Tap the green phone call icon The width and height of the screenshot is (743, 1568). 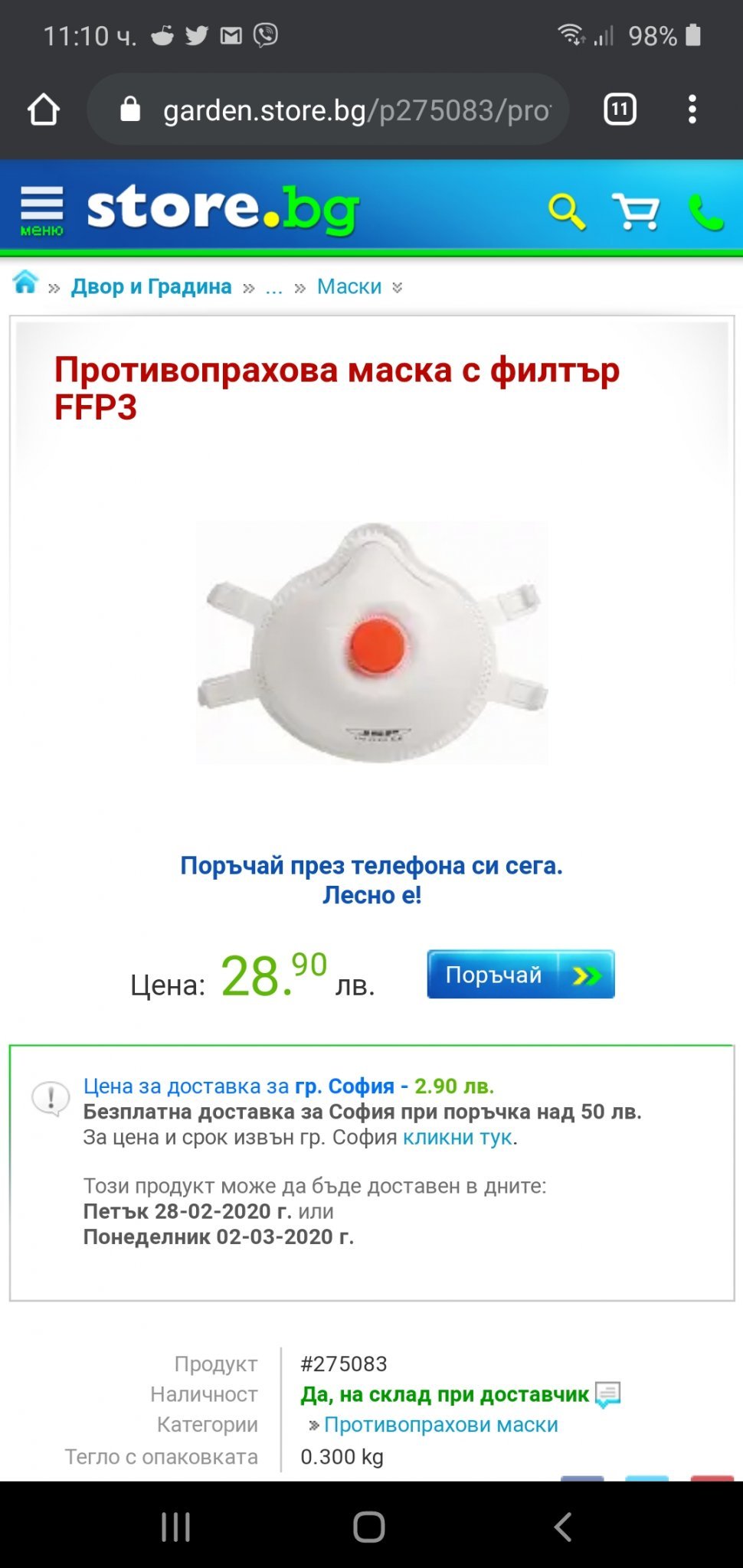point(705,212)
